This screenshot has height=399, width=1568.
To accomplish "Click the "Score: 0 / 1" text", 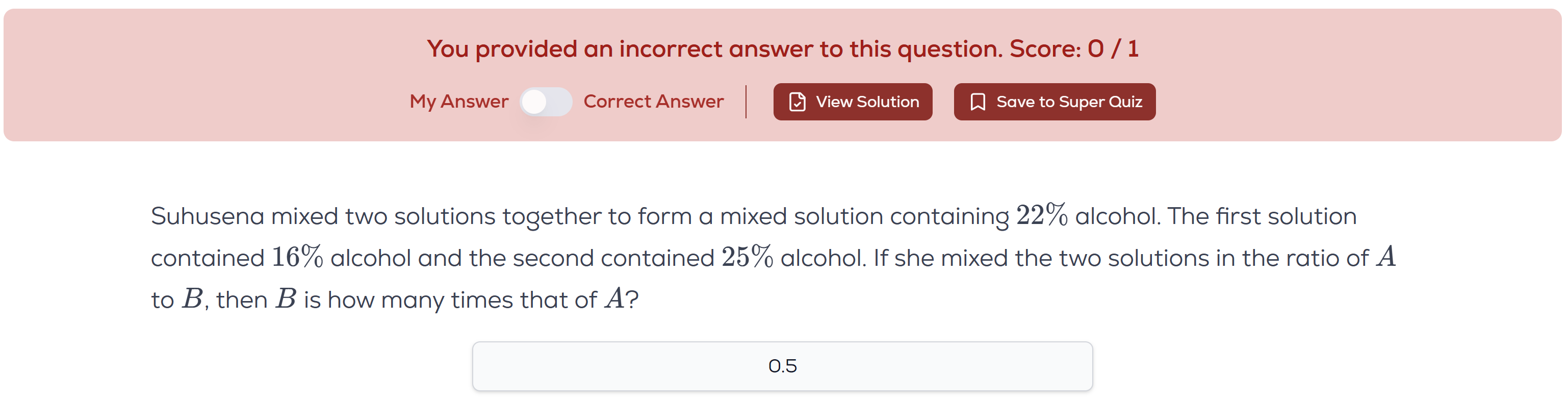I will point(1074,49).
